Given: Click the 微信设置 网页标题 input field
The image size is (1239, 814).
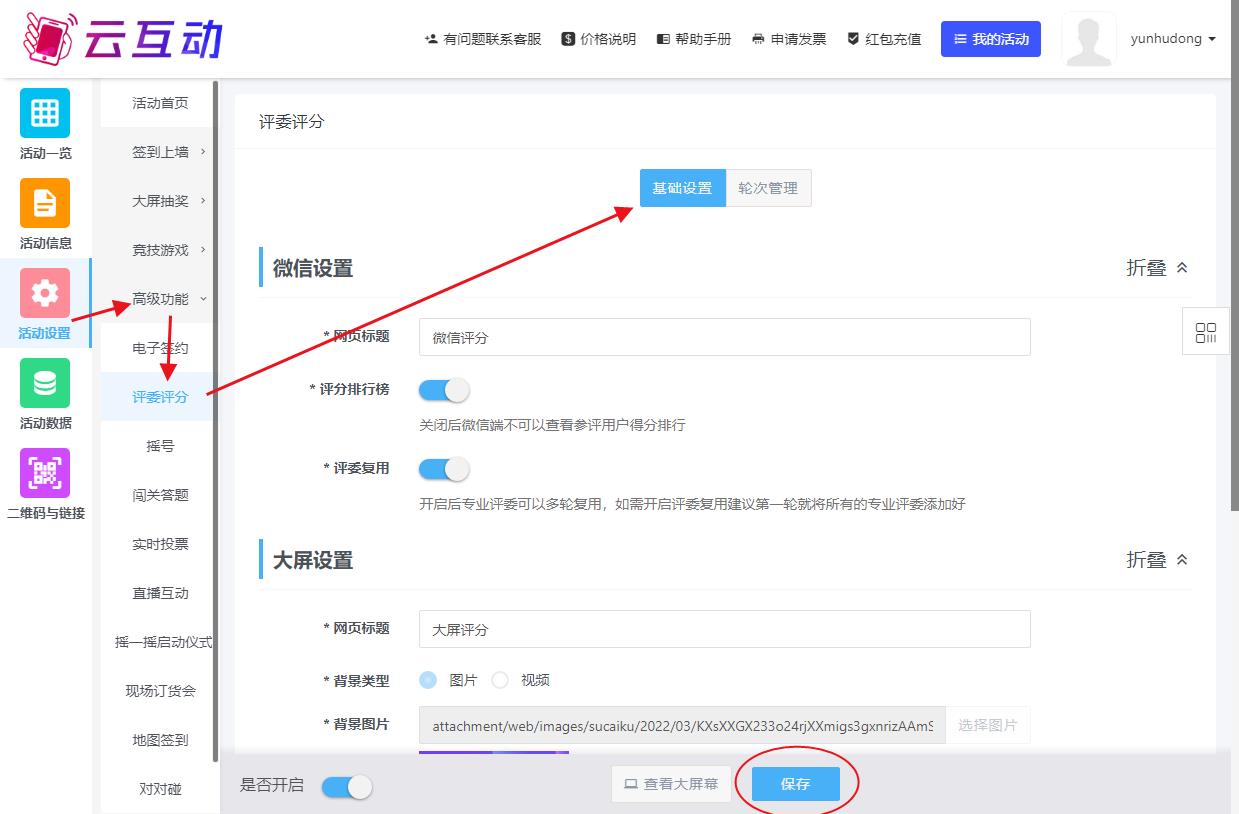Looking at the screenshot, I should (x=724, y=338).
